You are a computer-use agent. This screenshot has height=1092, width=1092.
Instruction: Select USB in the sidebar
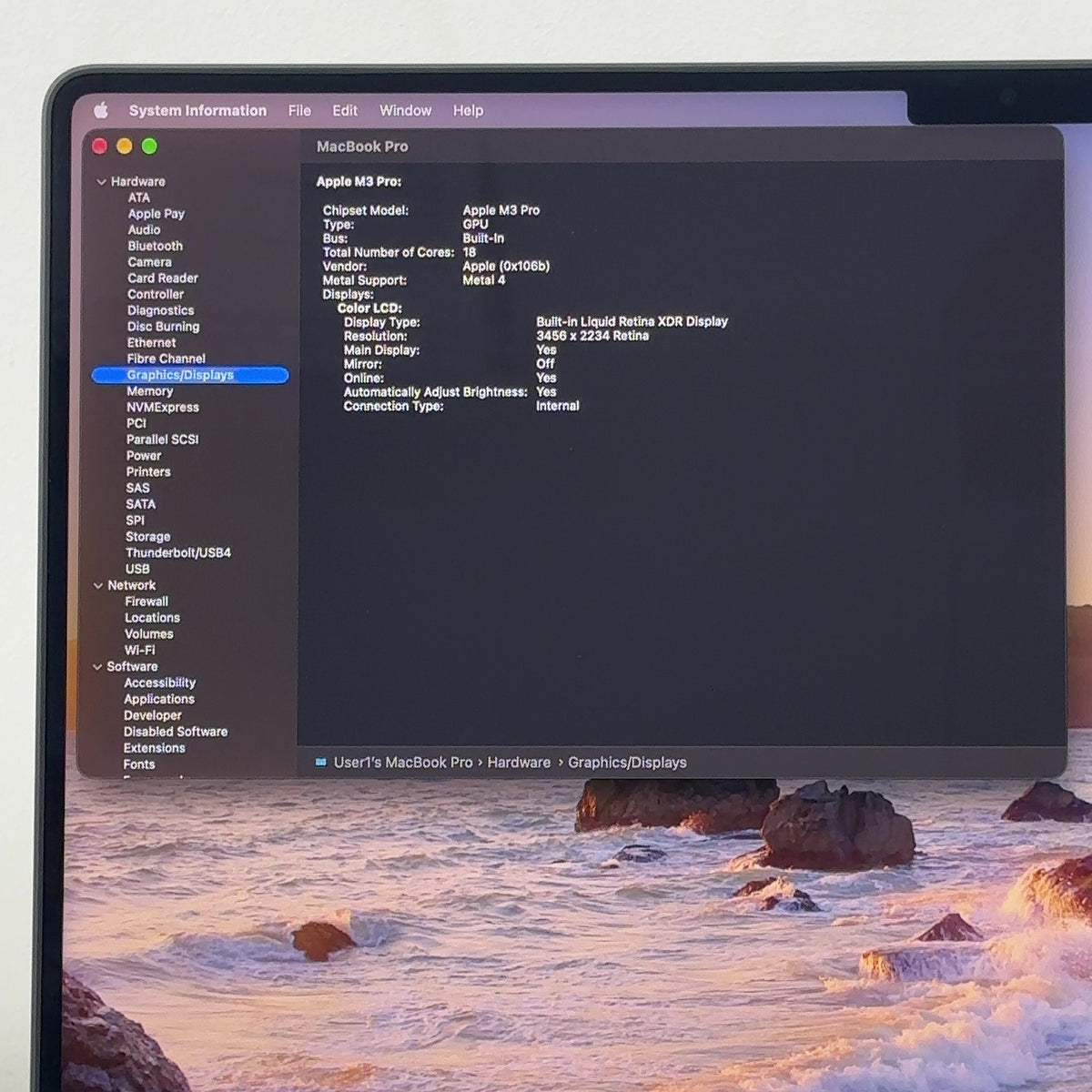coord(137,569)
